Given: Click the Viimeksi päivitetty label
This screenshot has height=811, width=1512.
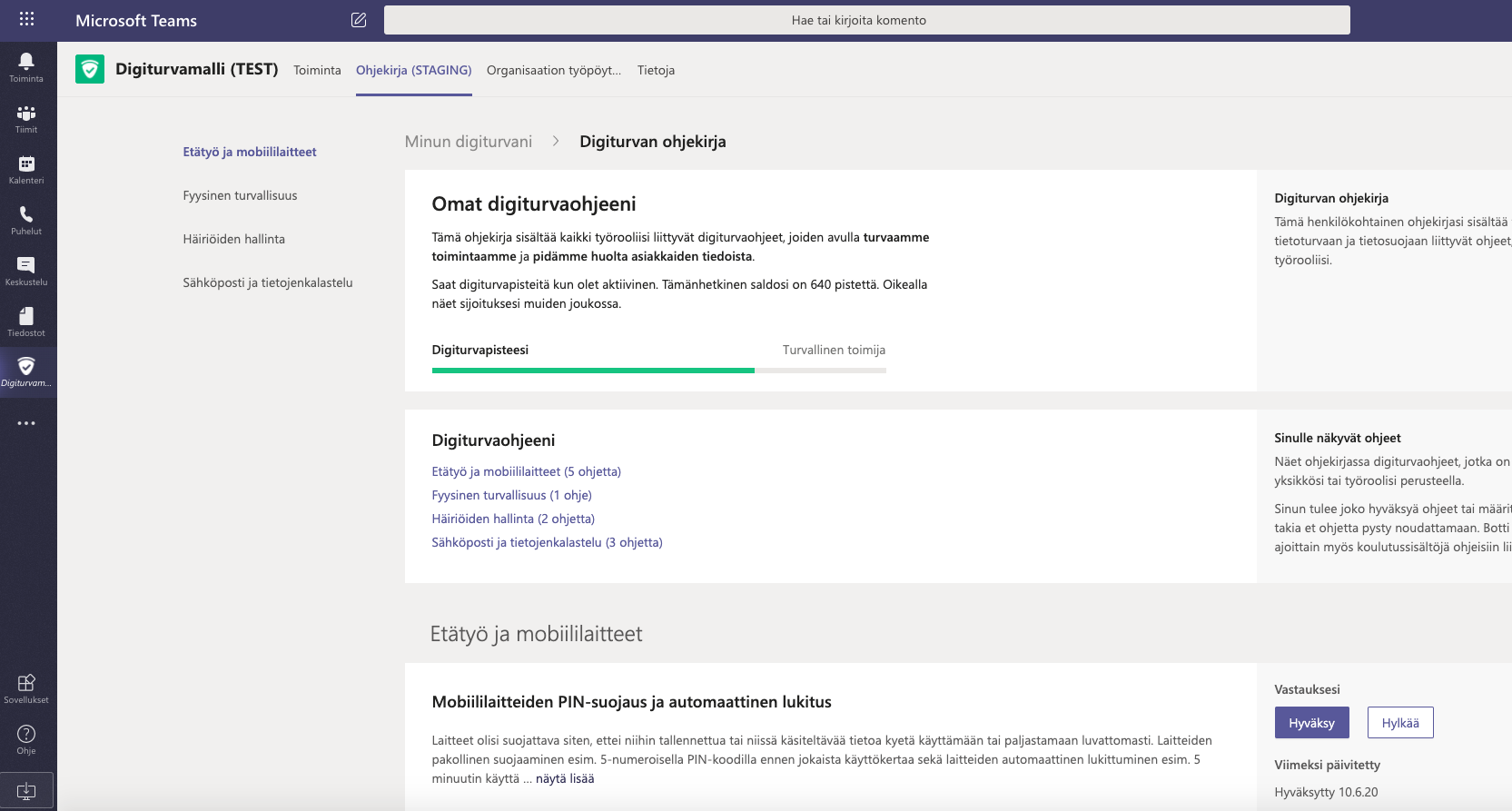Looking at the screenshot, I should point(1327,765).
